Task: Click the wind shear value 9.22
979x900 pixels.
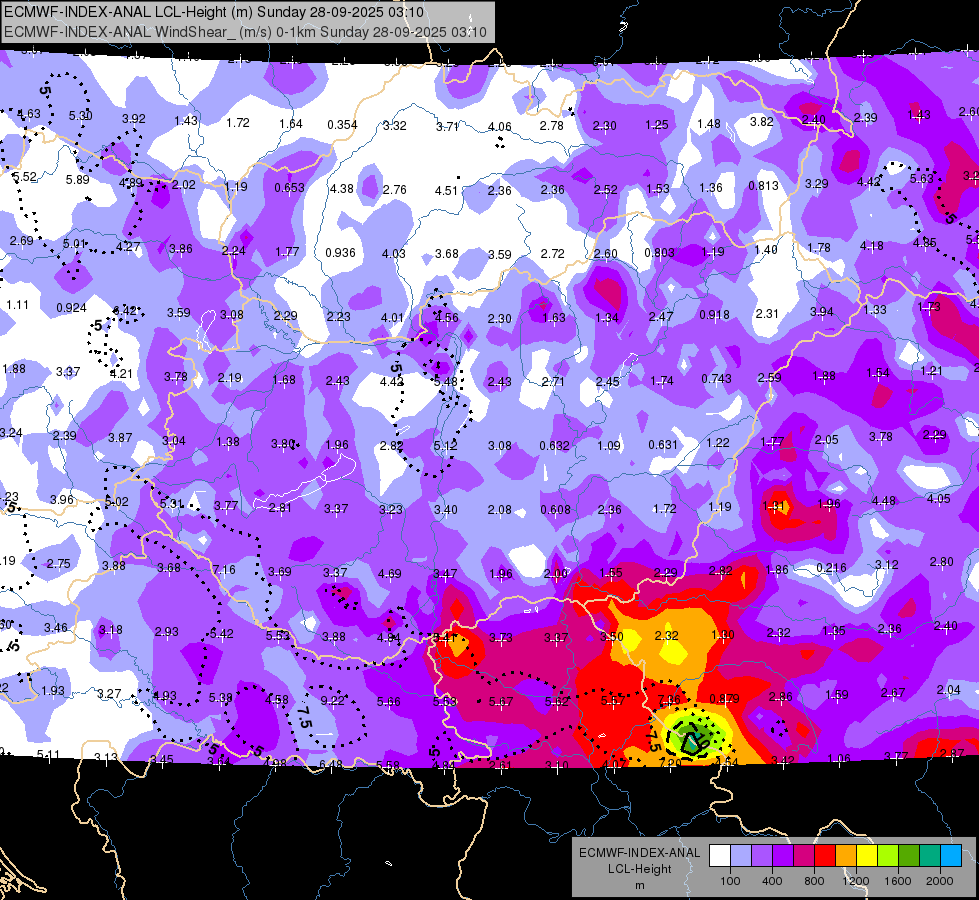Action: (x=333, y=701)
